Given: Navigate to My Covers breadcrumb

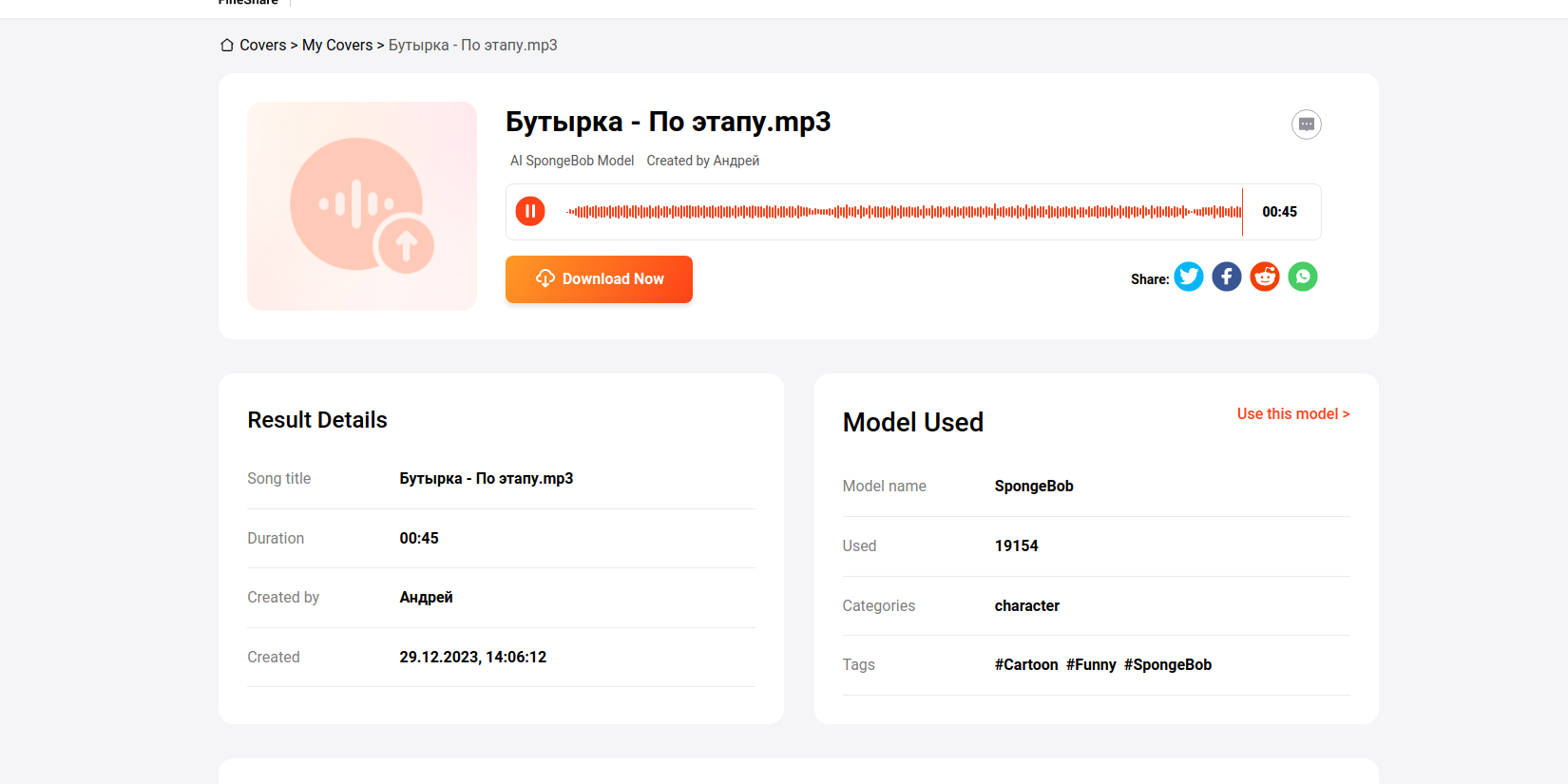Looking at the screenshot, I should [x=337, y=46].
